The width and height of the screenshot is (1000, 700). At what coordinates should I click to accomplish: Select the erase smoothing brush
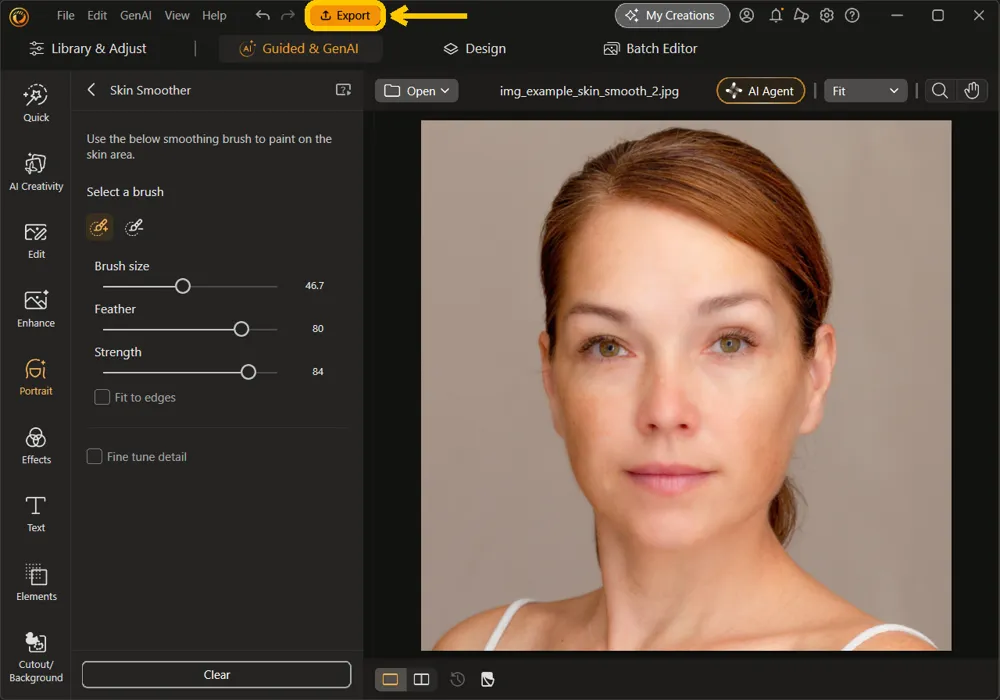point(134,227)
